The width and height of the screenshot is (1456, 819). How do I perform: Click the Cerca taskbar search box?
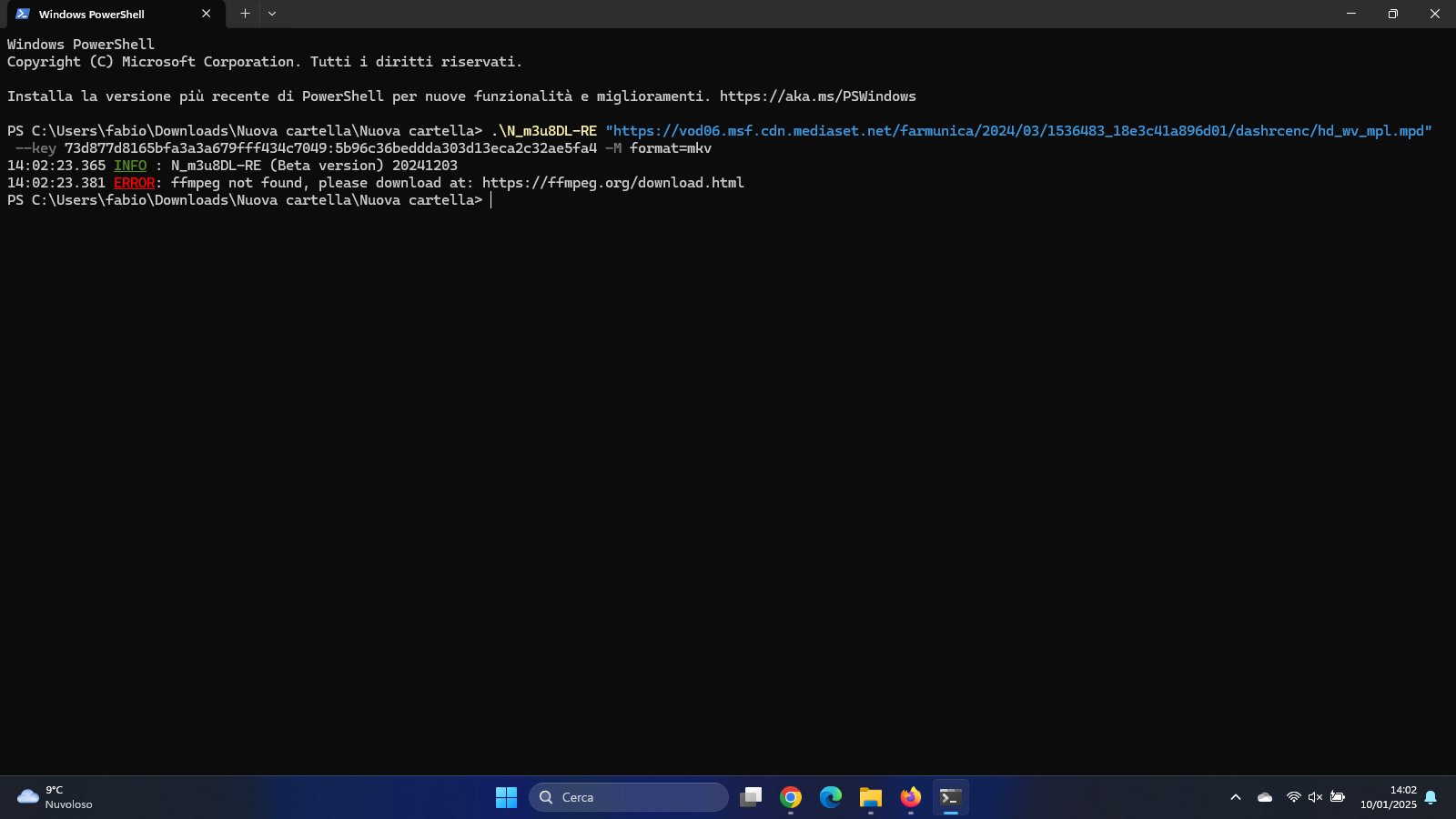point(629,797)
